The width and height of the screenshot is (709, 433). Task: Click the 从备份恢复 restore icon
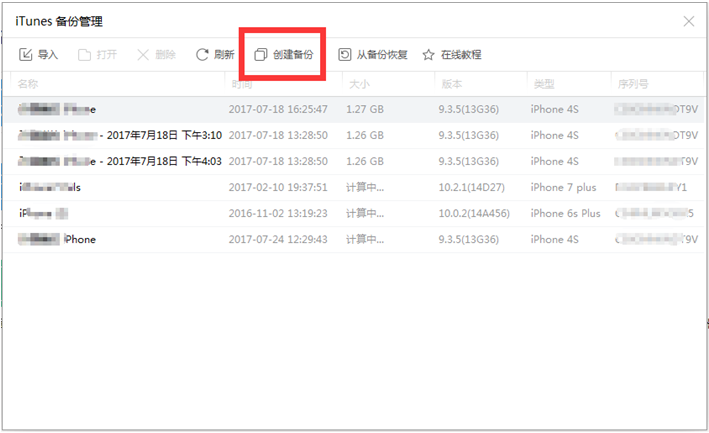pyautogui.click(x=345, y=55)
